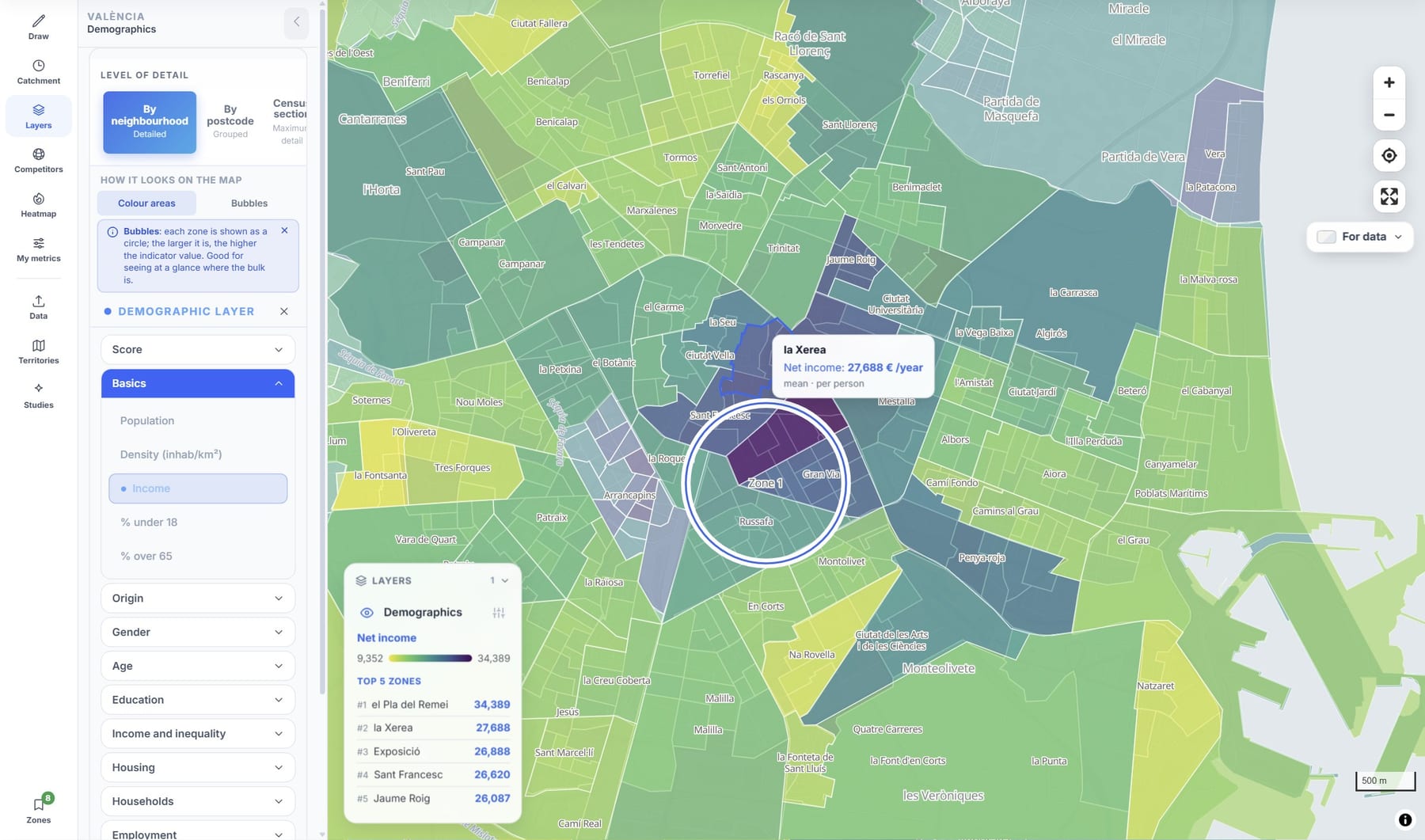Click the map info icon

(1404, 820)
